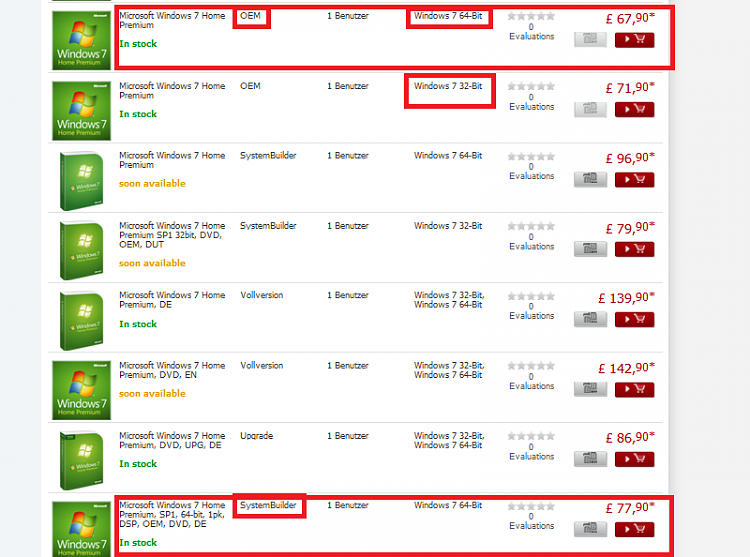Click 'soon available' in the £ 96,90 row
Image resolution: width=750 pixels, height=557 pixels.
coord(152,184)
